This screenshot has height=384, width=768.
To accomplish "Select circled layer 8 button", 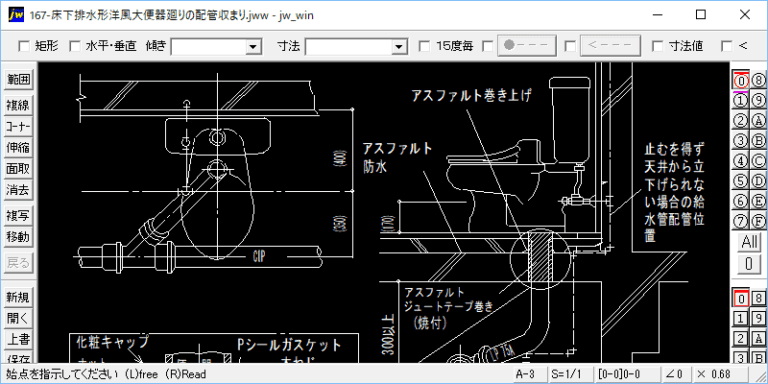I will pos(758,79).
